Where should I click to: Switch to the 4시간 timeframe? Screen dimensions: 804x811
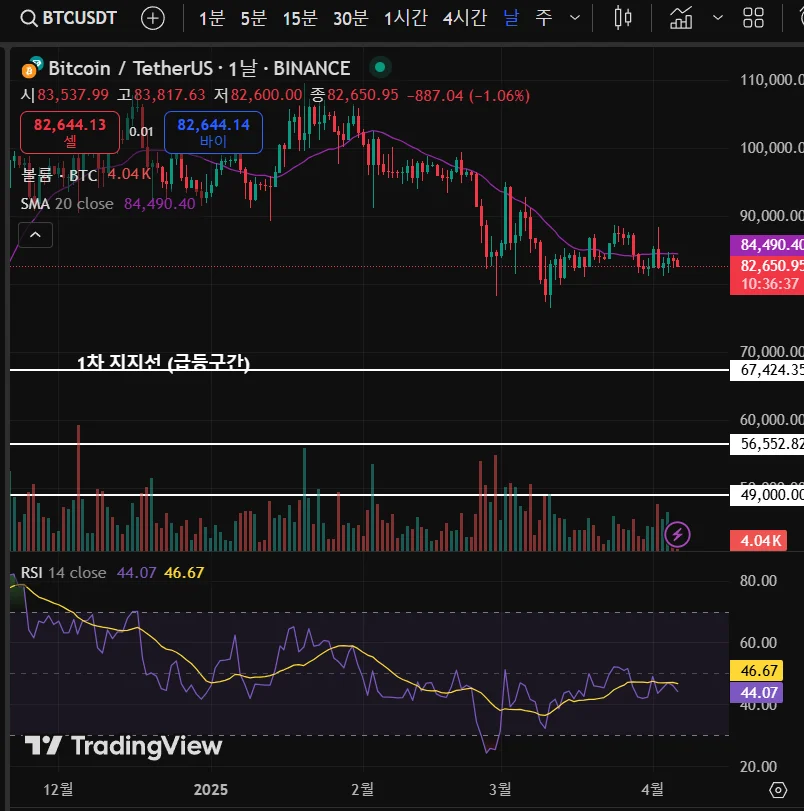(464, 19)
